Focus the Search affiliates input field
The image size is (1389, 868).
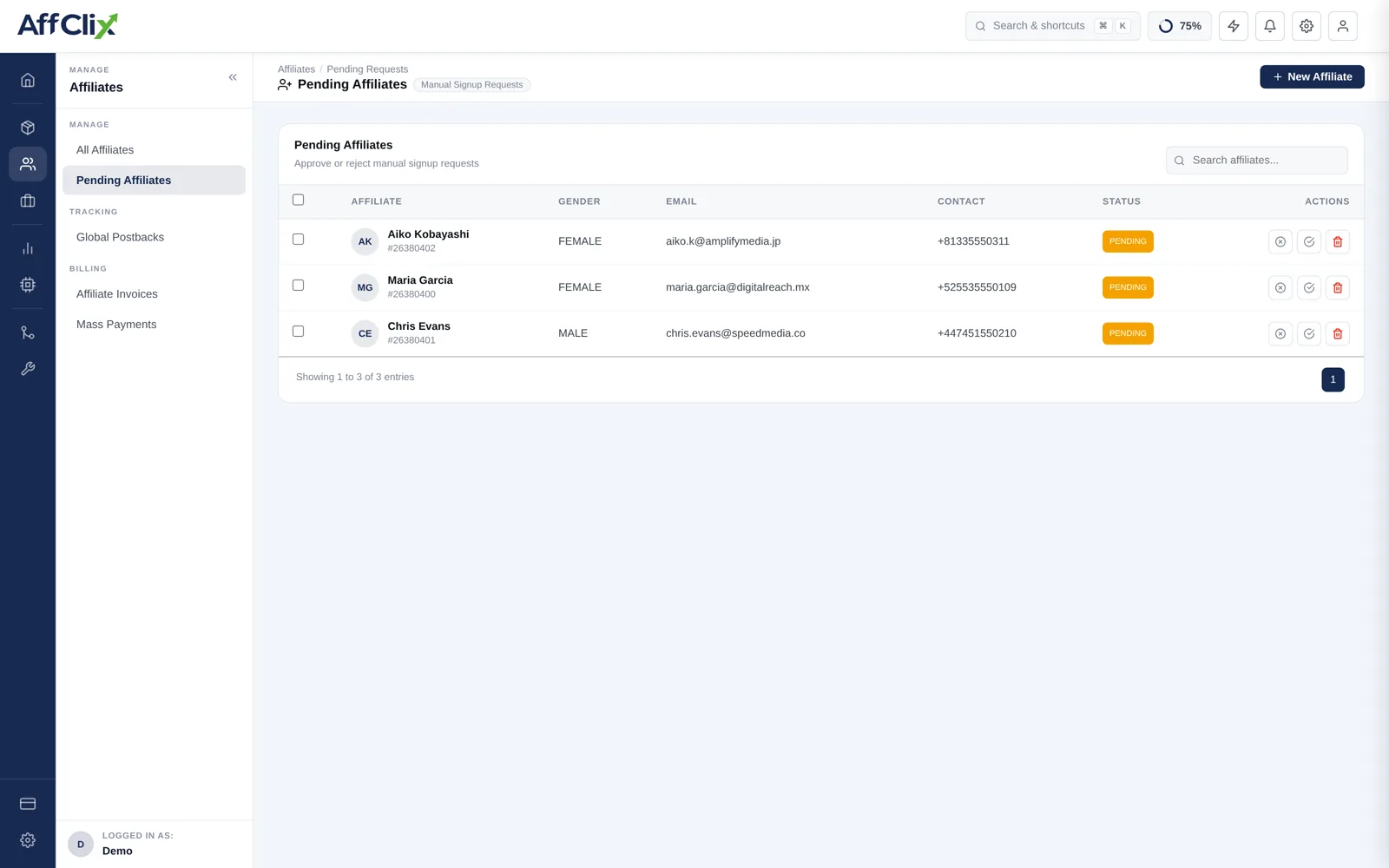click(1256, 161)
